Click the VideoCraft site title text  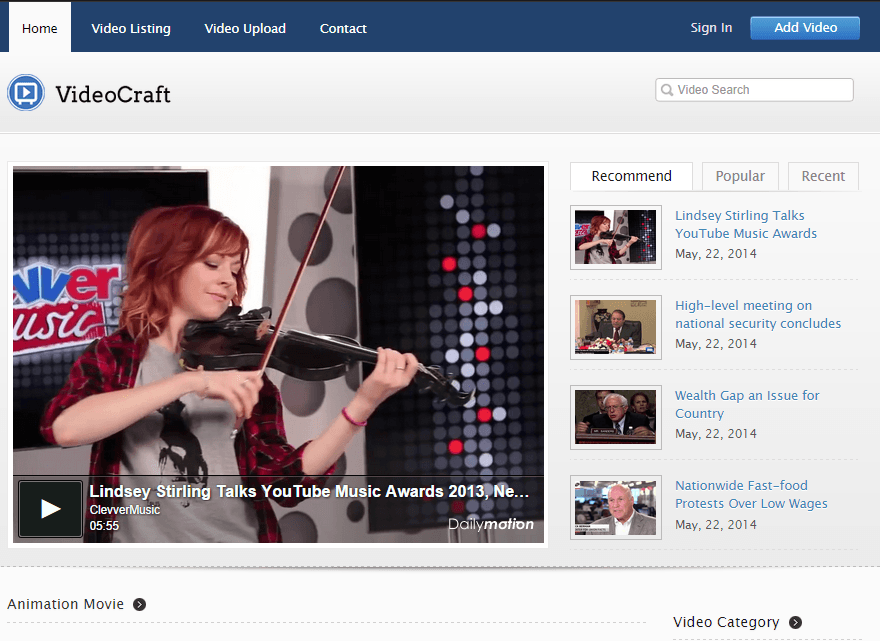pos(113,94)
